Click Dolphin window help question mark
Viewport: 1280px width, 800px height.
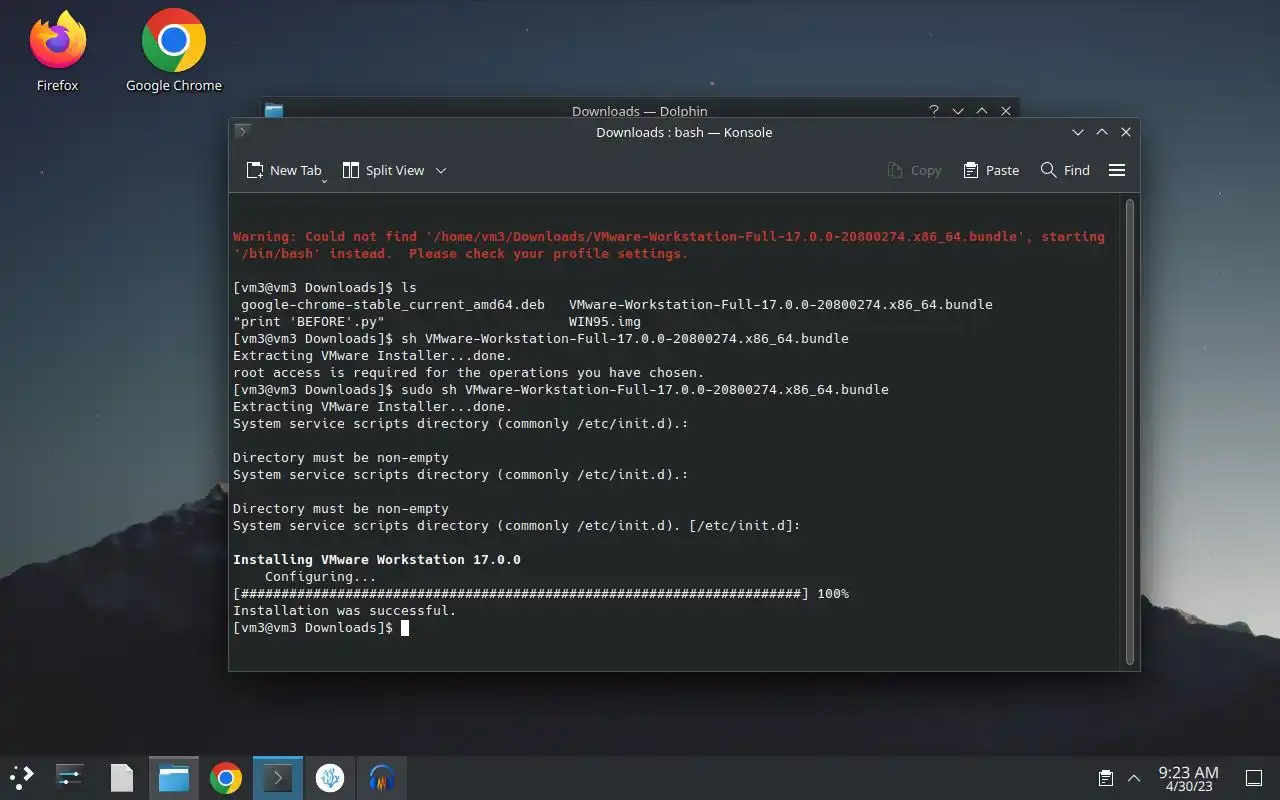(x=934, y=111)
